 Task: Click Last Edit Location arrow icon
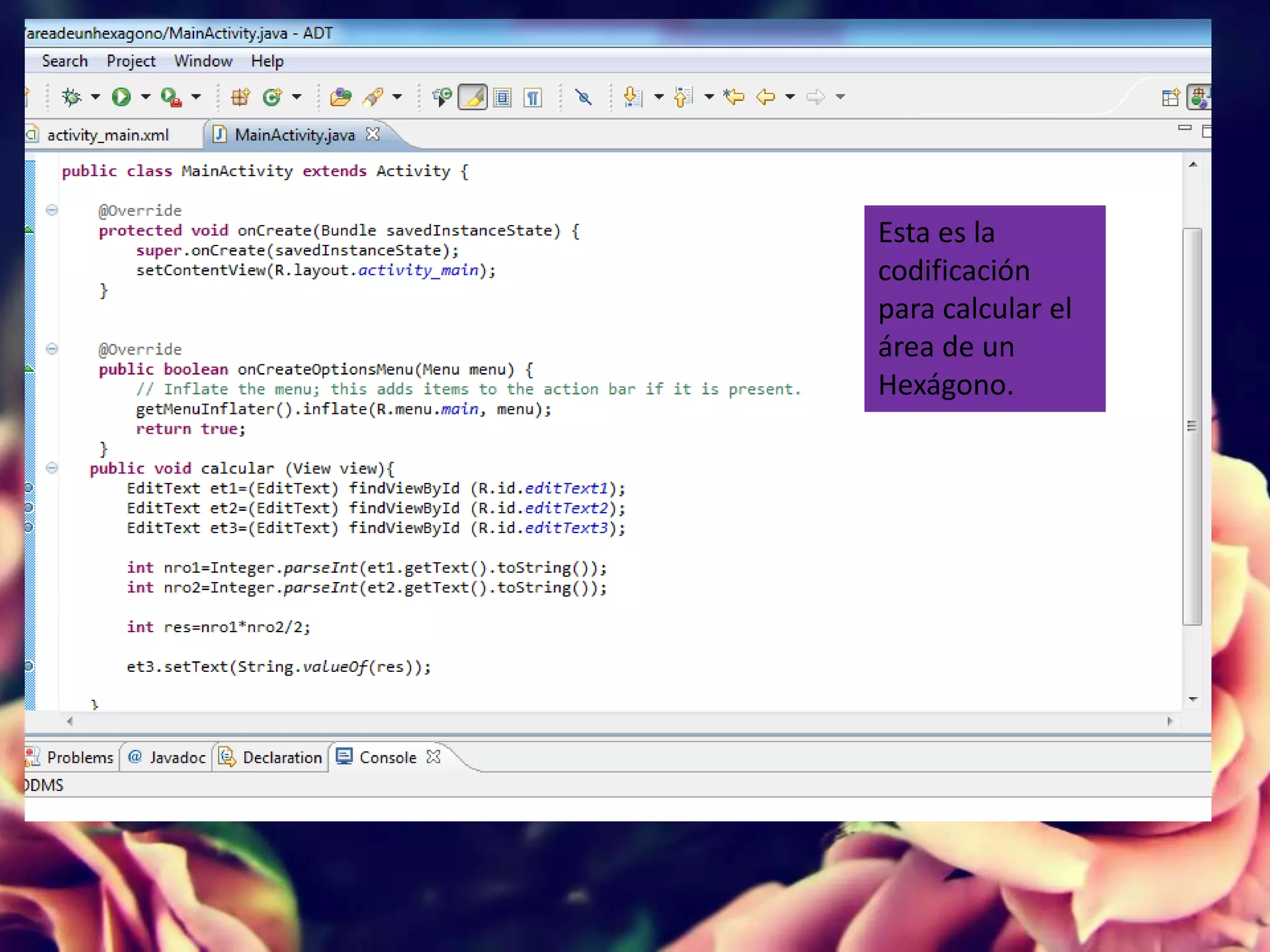[x=734, y=97]
